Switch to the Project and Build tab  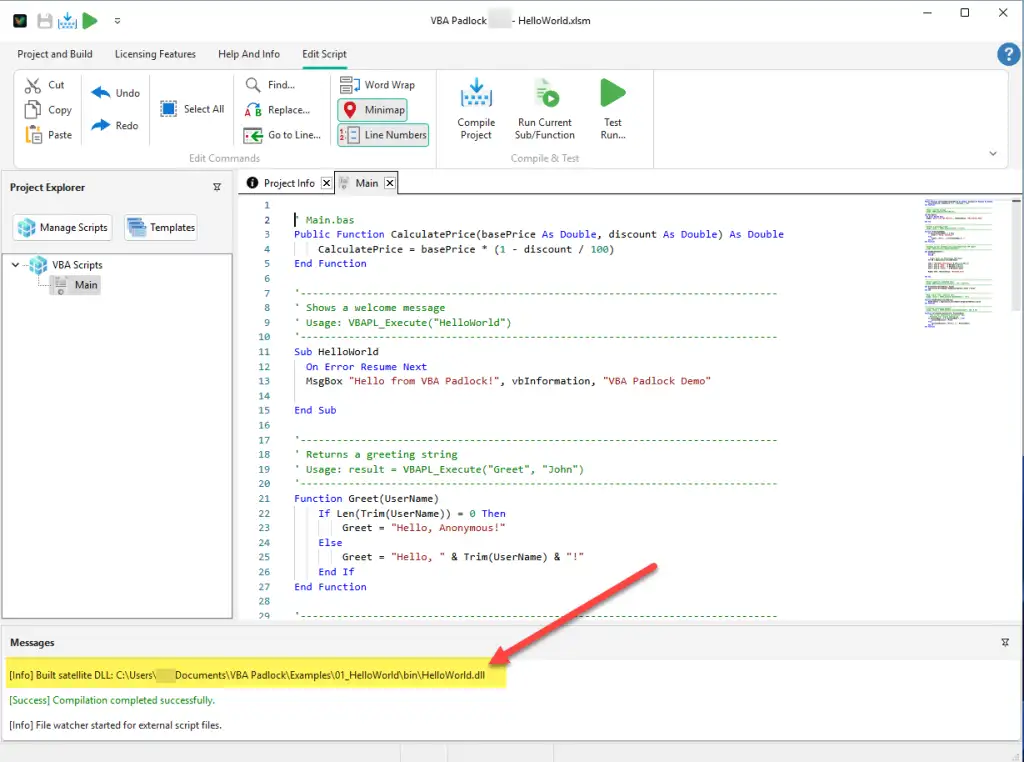[x=55, y=54]
